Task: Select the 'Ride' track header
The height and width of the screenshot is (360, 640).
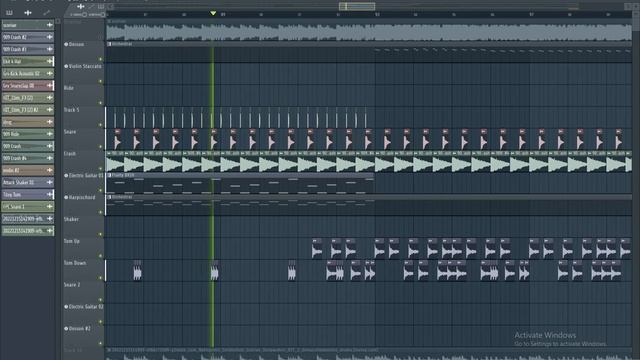Action: (84, 95)
